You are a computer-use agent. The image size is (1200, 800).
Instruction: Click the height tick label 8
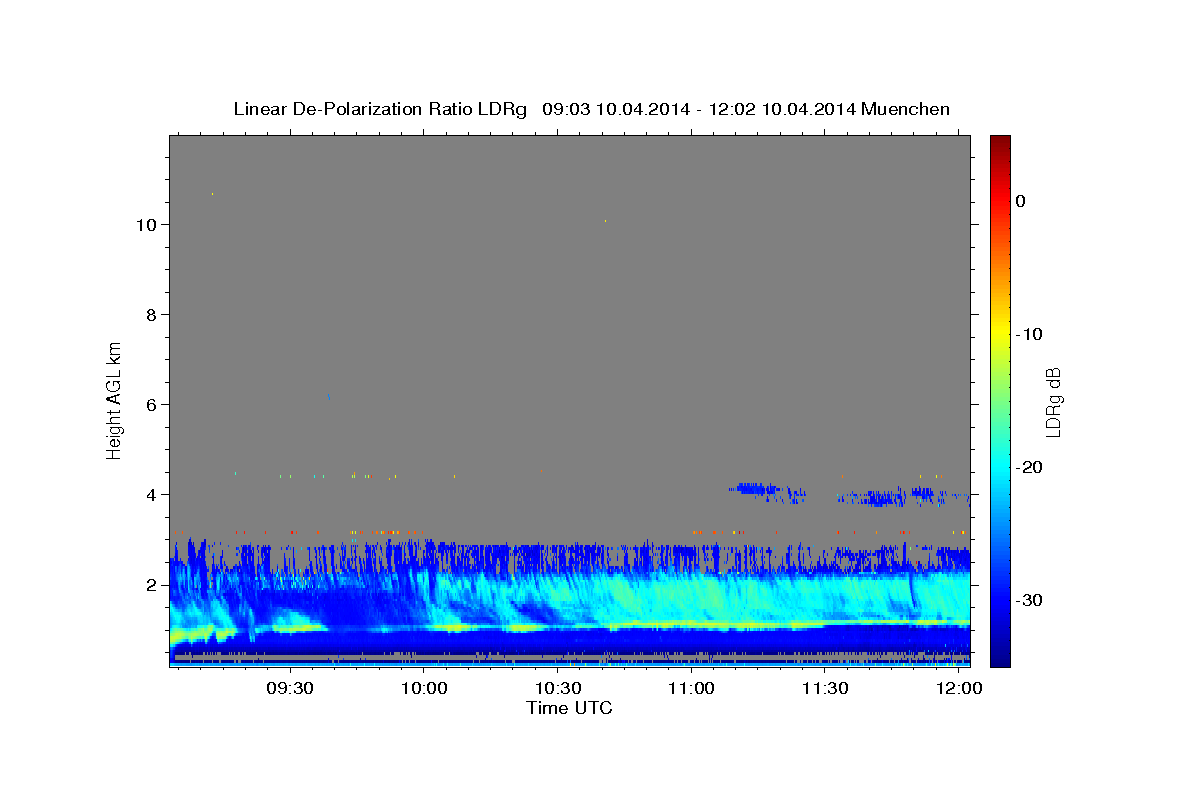click(152, 314)
